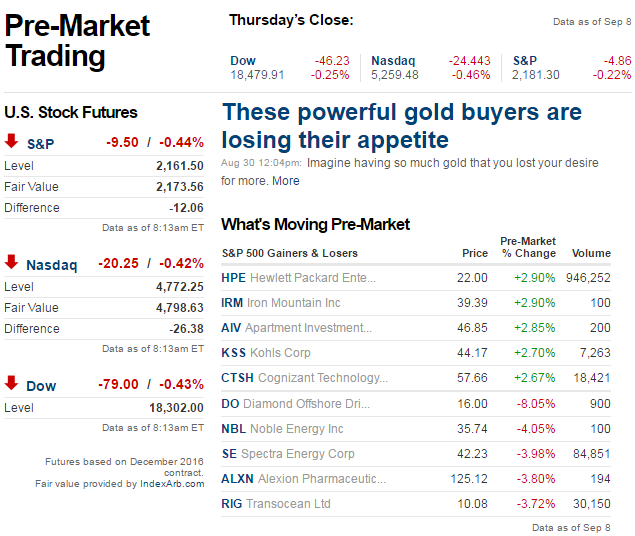Open the Dow futures link
Image resolution: width=635 pixels, height=536 pixels.
coord(41,386)
